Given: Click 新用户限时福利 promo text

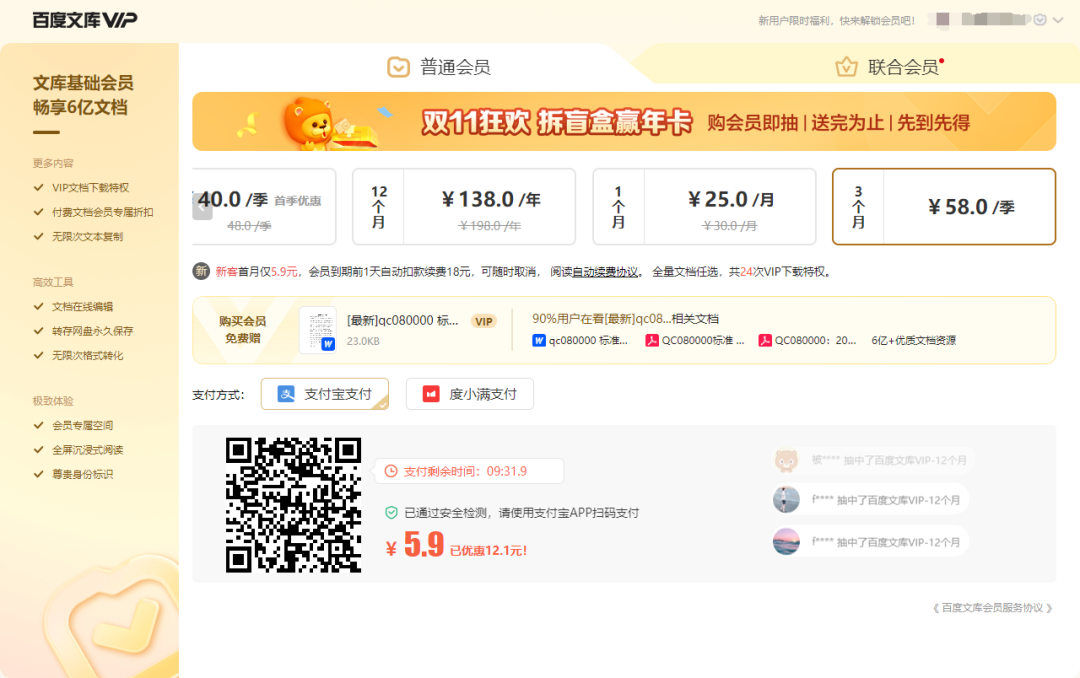Looking at the screenshot, I should click(836, 21).
